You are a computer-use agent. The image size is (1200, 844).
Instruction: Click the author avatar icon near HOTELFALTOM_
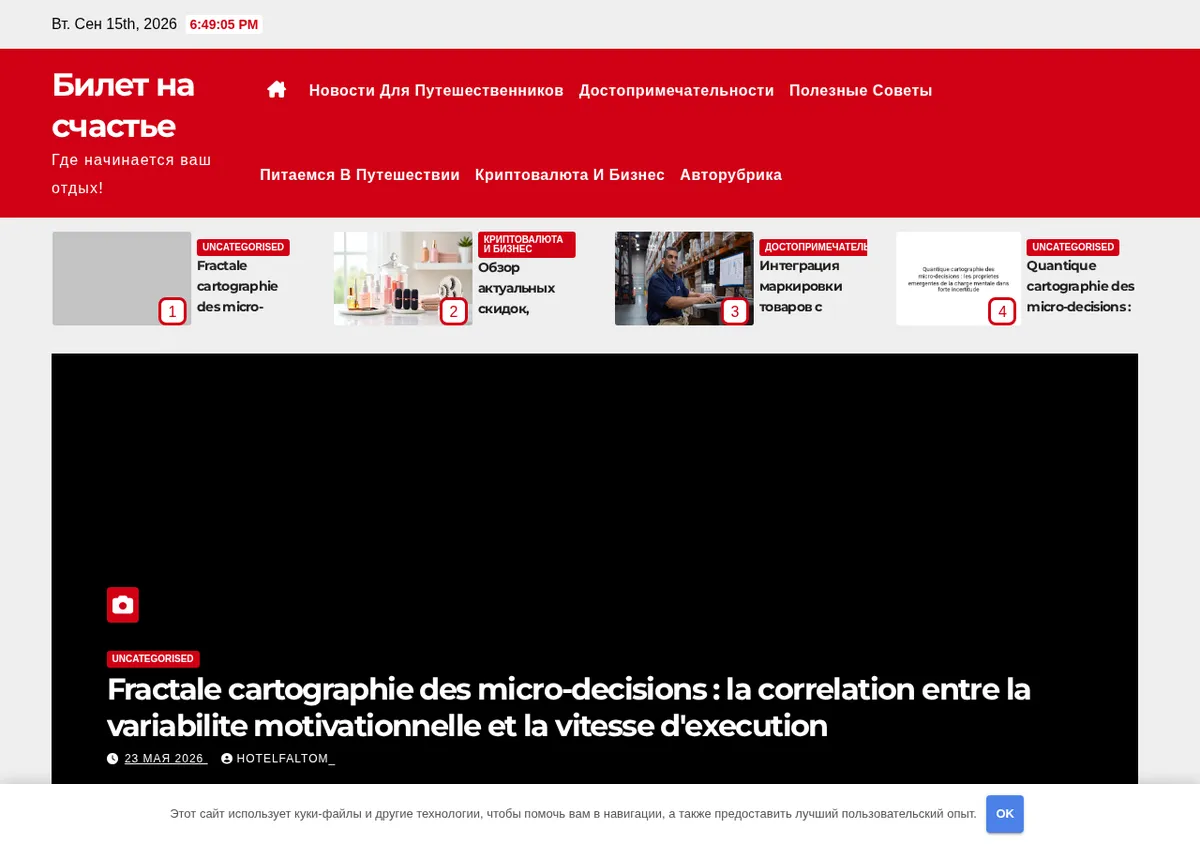[x=227, y=759]
